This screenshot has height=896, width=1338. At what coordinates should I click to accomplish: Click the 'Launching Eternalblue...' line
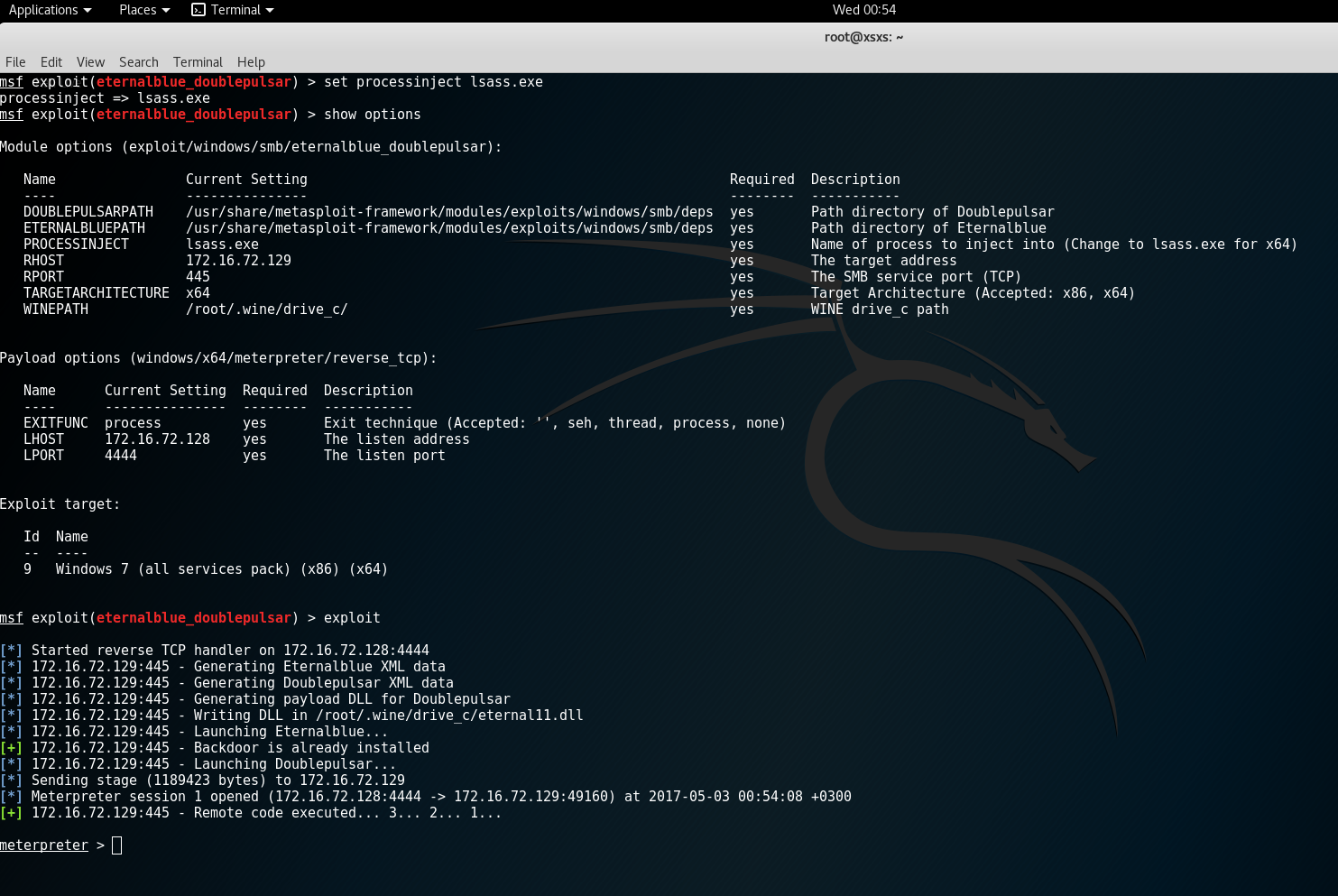click(195, 732)
